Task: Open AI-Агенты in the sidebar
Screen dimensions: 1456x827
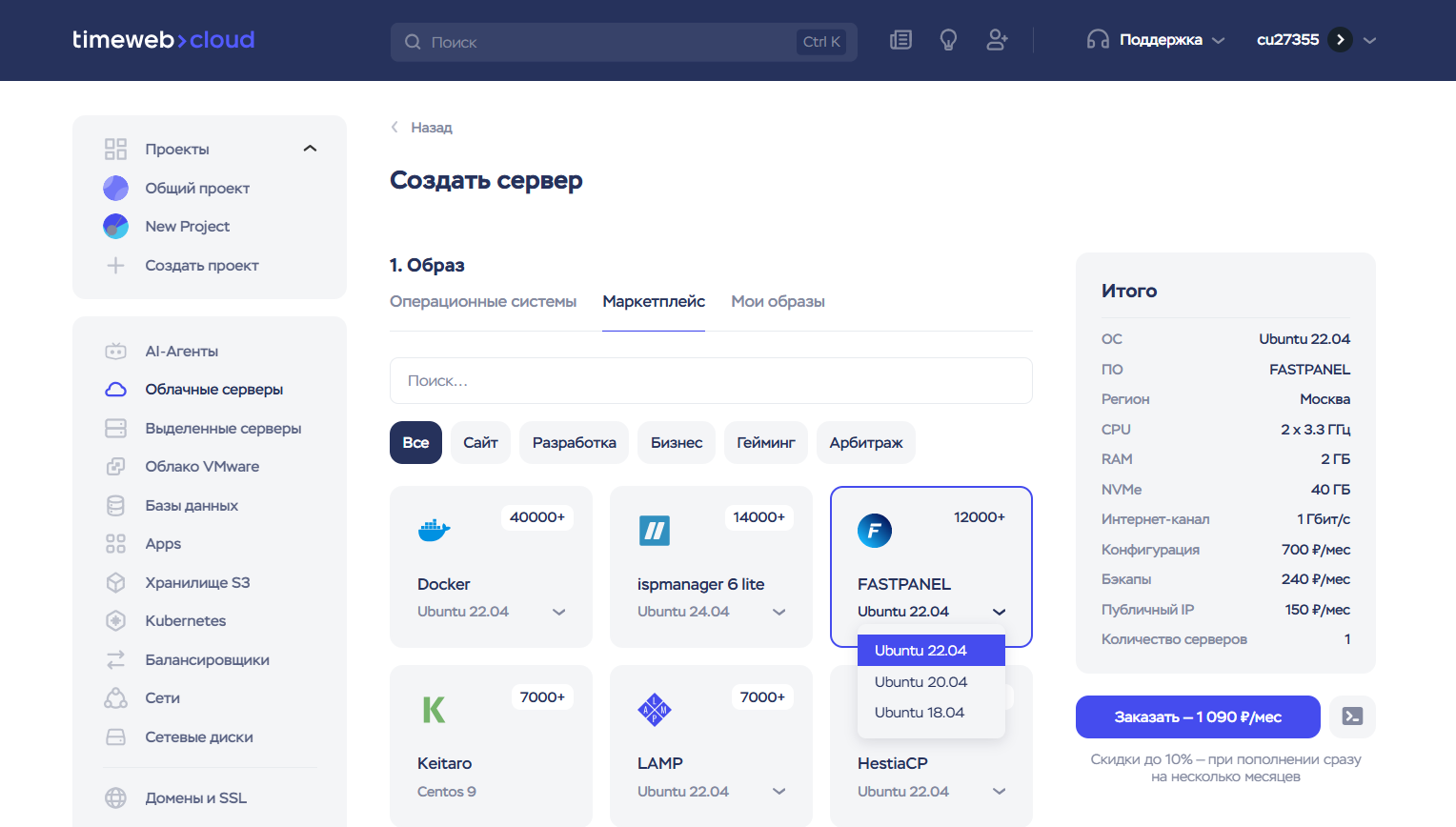Action: click(181, 351)
